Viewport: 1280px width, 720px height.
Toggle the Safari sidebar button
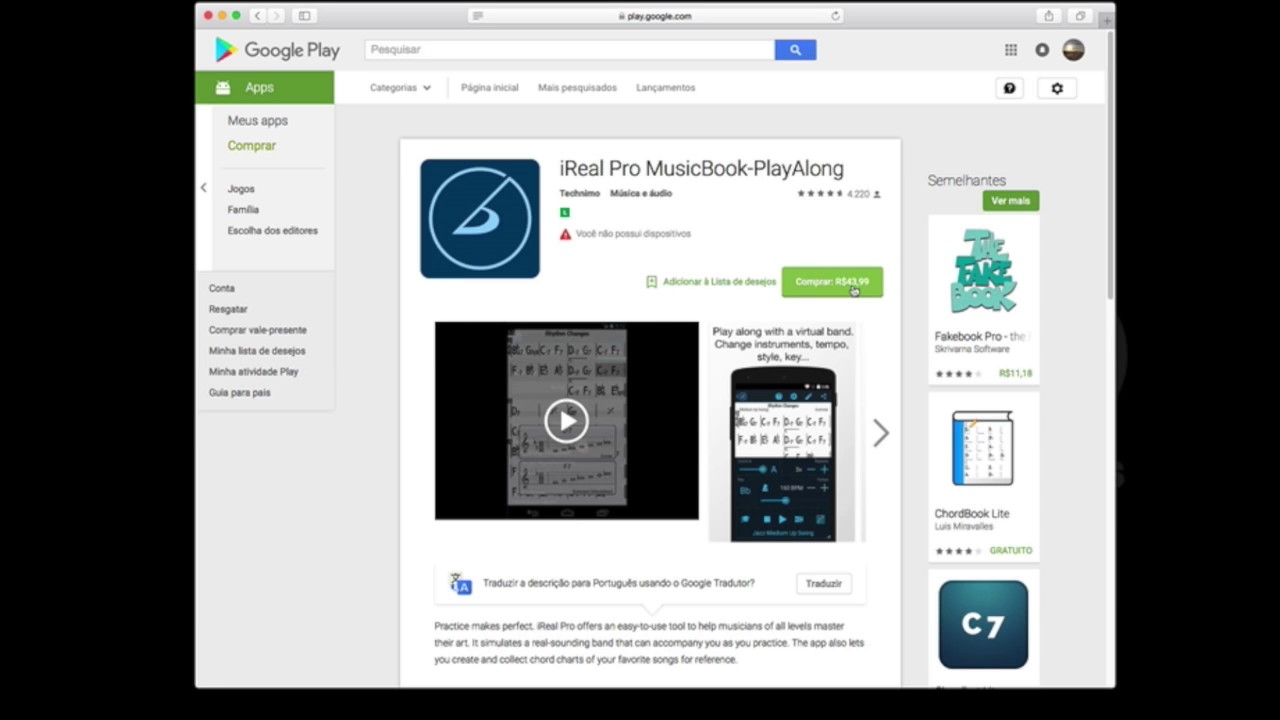(304, 16)
